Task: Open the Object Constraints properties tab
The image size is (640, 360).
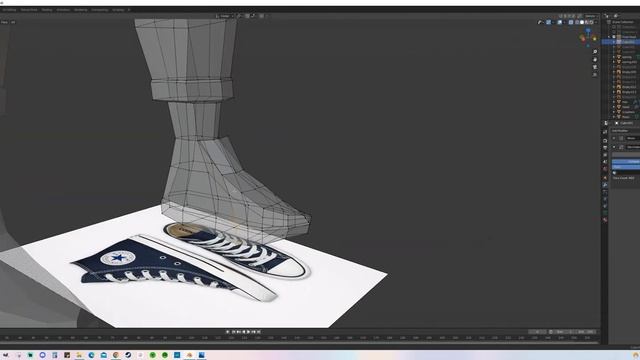Action: 605,206
